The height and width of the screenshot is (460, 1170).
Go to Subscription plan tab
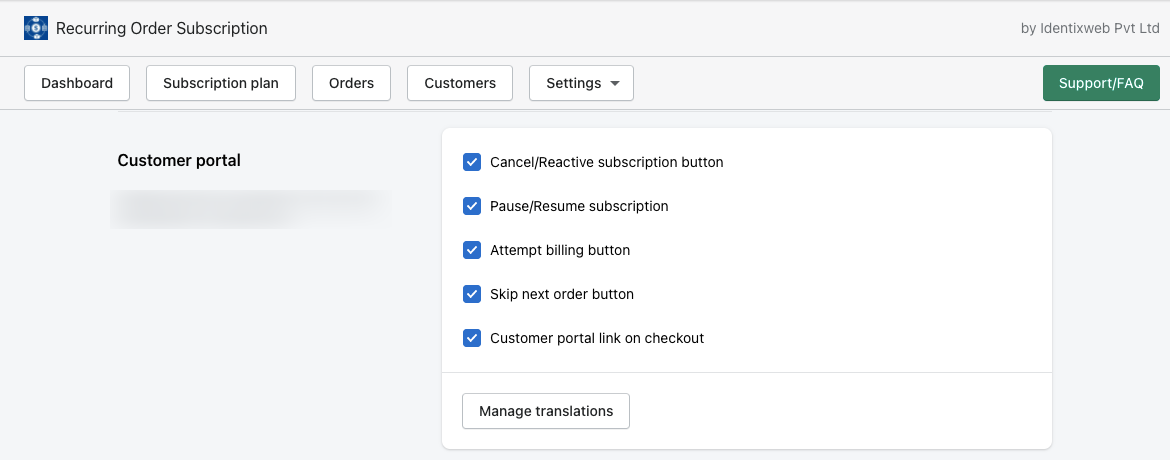pyautogui.click(x=221, y=83)
